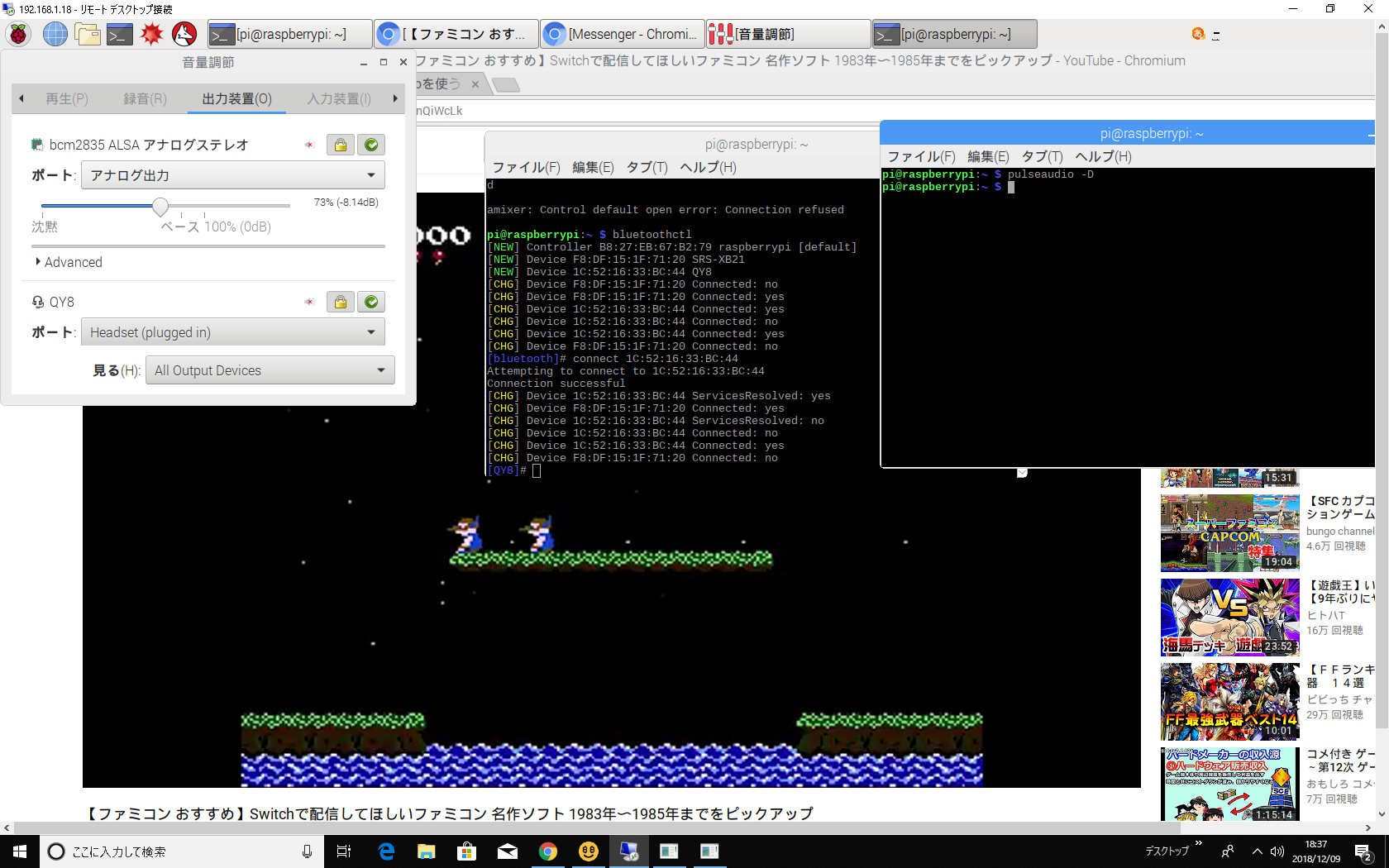The width and height of the screenshot is (1389, 868).
Task: Switch to the first pi@raspberrypi terminal task
Action: [x=289, y=34]
